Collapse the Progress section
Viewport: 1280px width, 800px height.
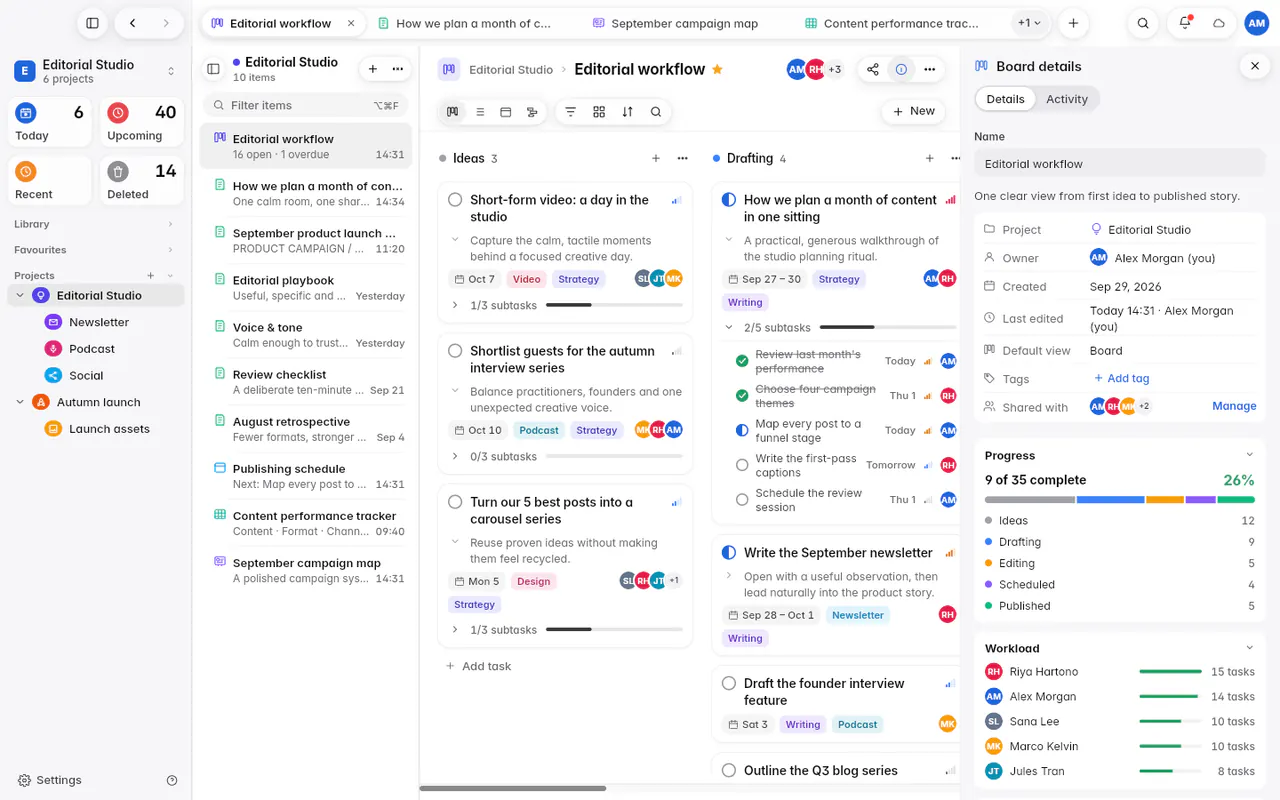pyautogui.click(x=1249, y=455)
